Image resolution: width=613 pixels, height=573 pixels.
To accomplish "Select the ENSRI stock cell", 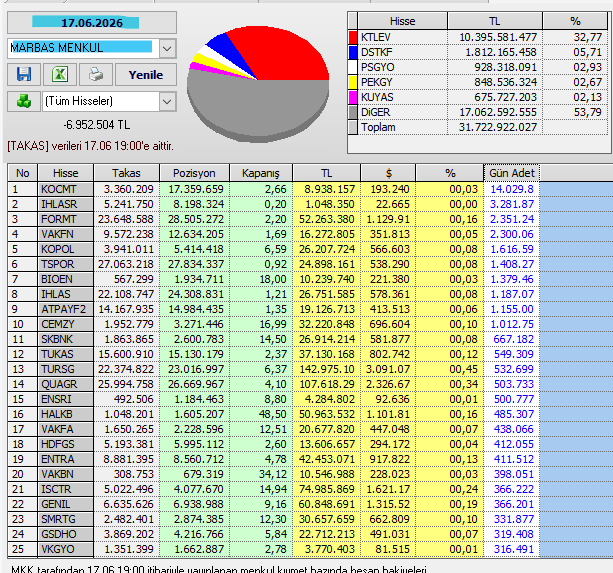I will coord(66,399).
